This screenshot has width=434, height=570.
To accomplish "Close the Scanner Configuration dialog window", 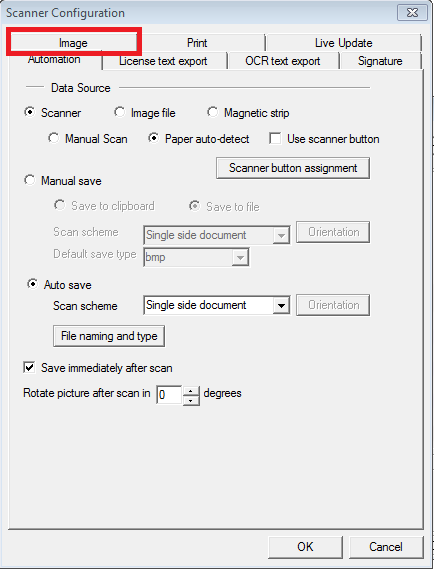I will pyautogui.click(x=412, y=13).
